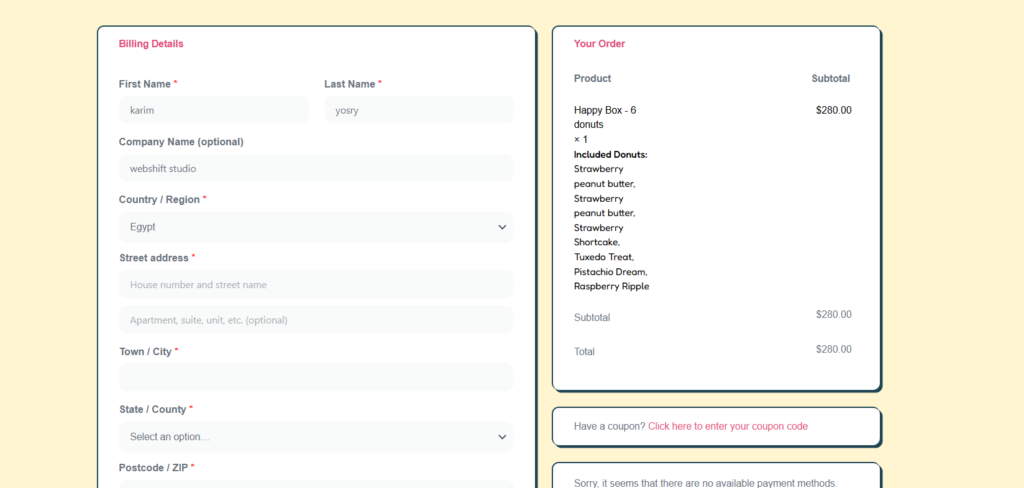1024x488 pixels.
Task: Click the Your Order heading
Action: 599,44
